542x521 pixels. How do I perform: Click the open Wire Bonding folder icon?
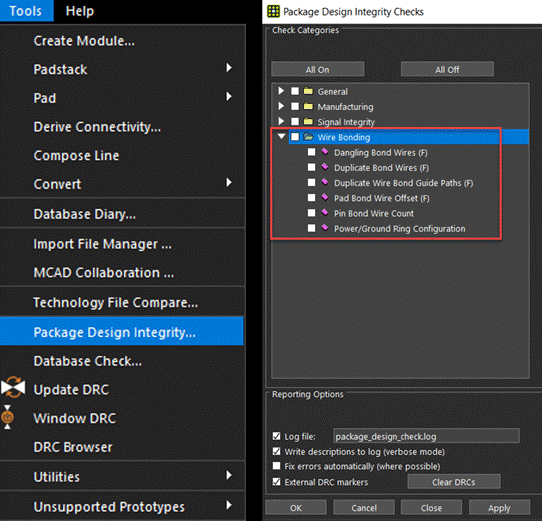pos(308,137)
